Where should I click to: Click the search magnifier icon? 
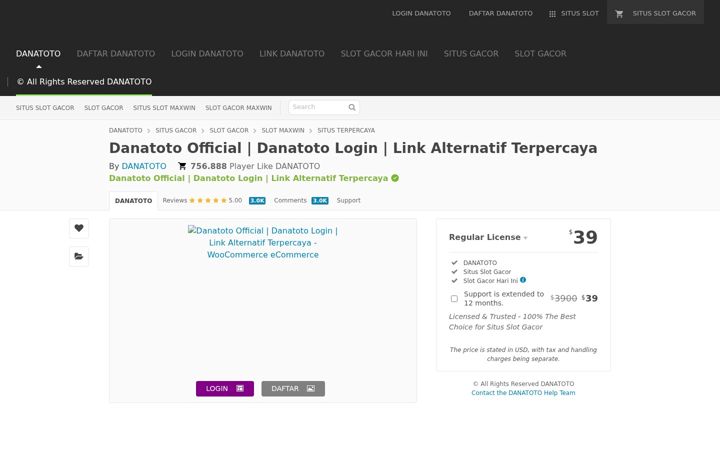[352, 107]
